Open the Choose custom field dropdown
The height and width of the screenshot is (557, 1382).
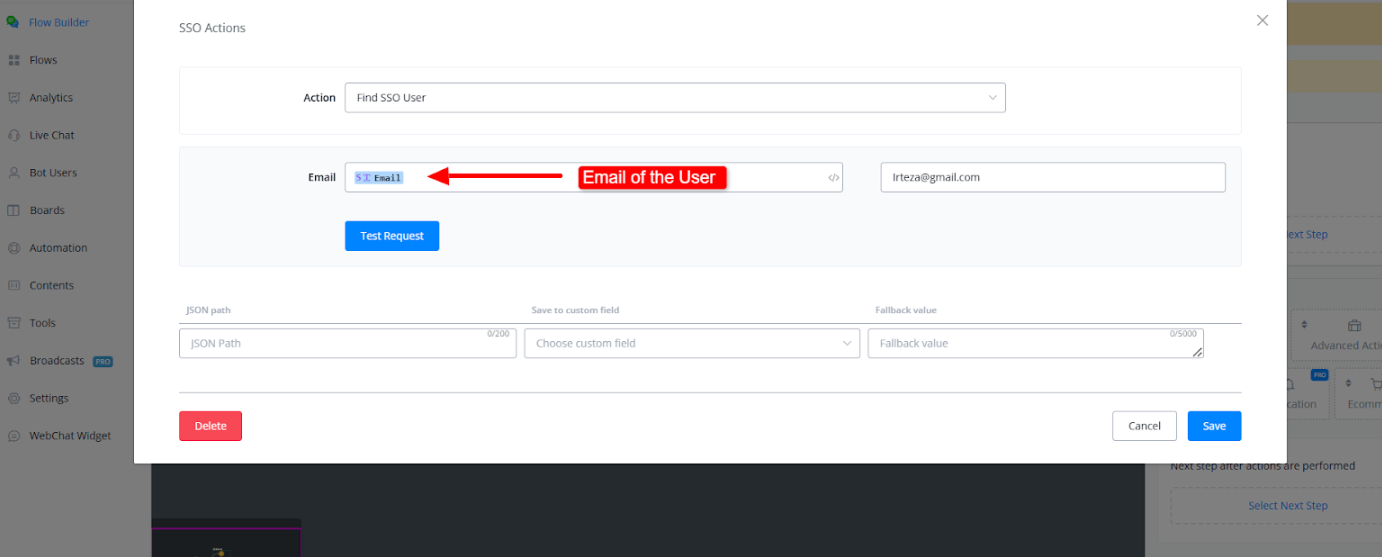pos(691,343)
